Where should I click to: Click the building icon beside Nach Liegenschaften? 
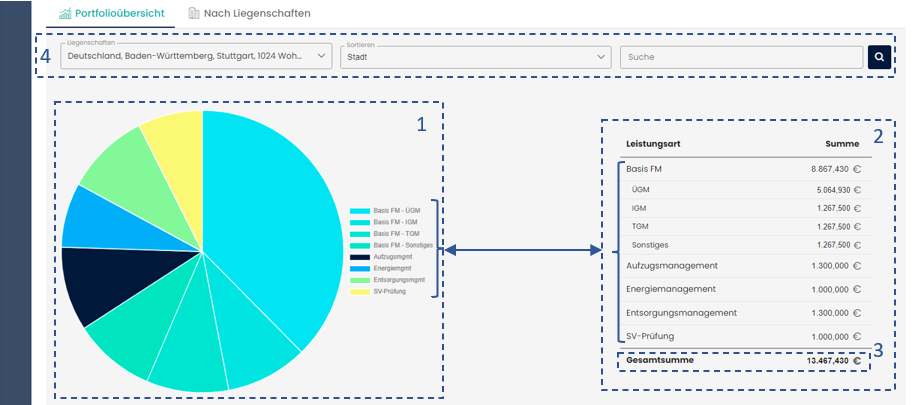point(194,14)
